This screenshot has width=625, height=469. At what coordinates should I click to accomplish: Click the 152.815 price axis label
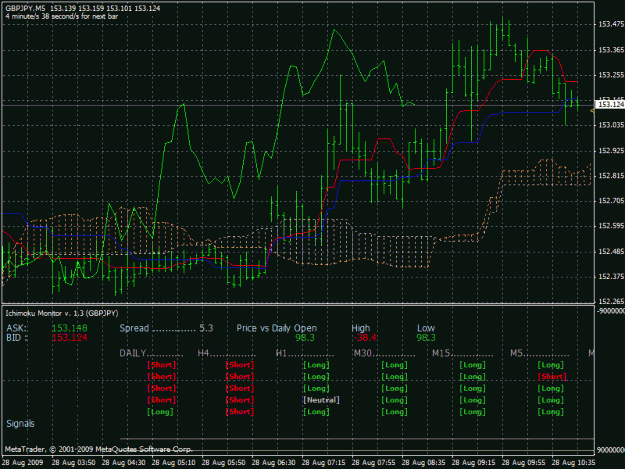(x=611, y=176)
